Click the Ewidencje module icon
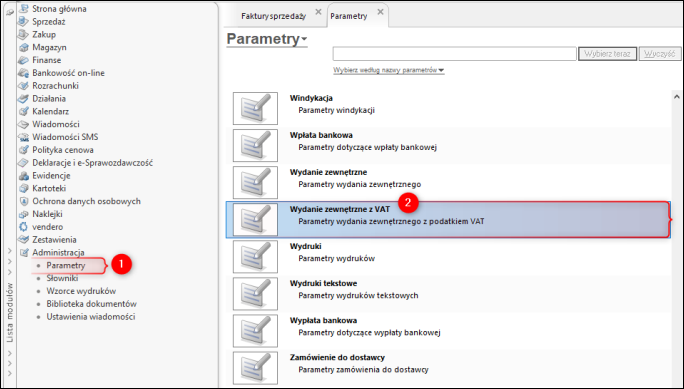This screenshot has width=684, height=389. coord(23,176)
